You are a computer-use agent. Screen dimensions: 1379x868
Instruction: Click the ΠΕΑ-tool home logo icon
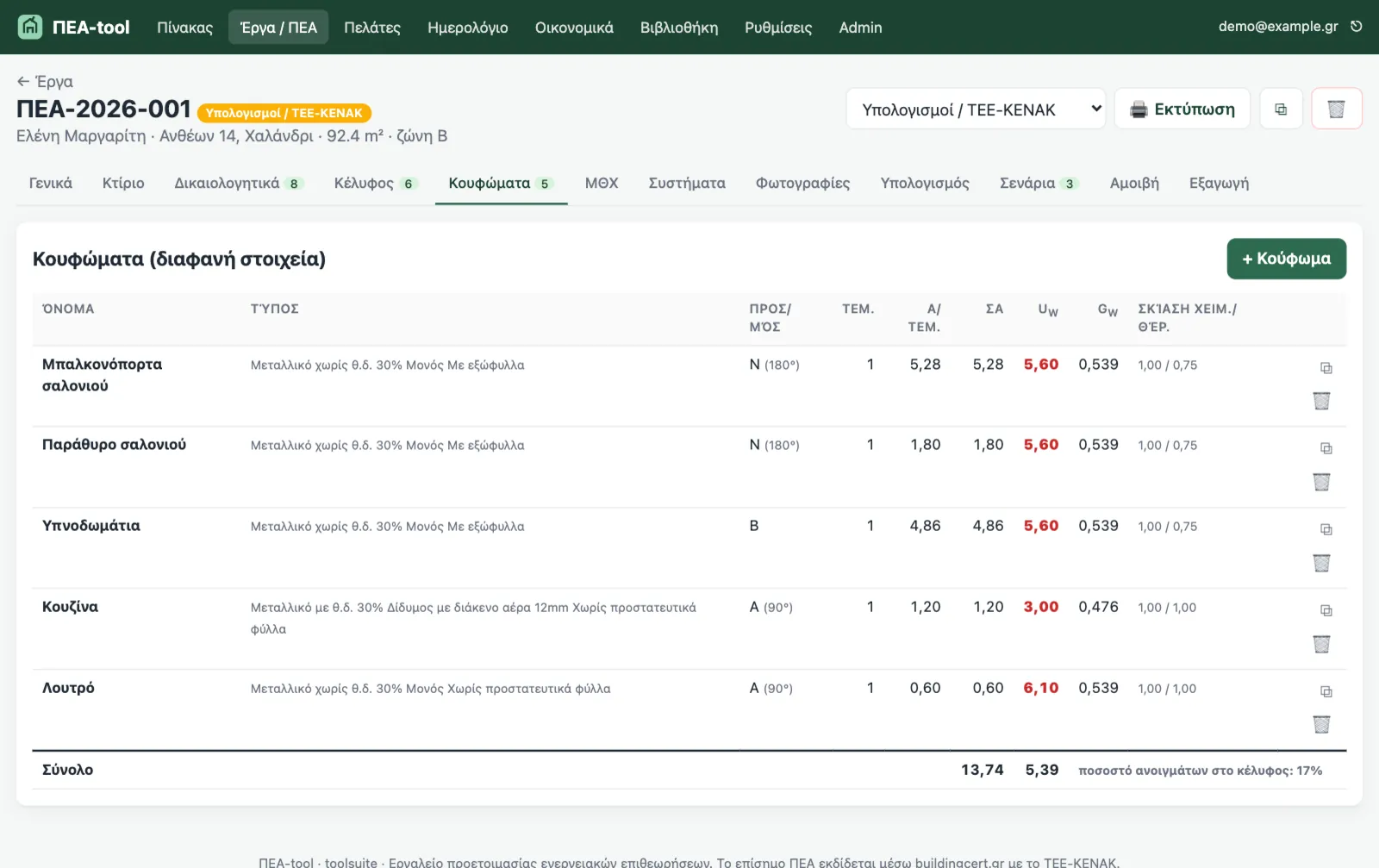30,27
